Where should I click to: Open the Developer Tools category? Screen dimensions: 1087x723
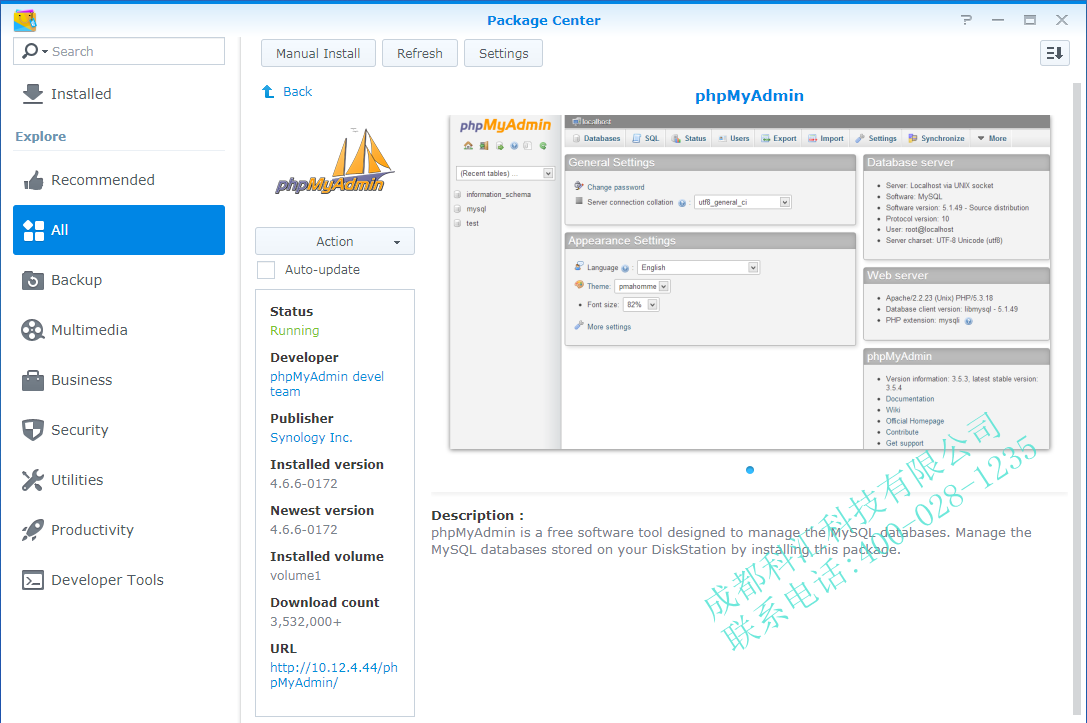pyautogui.click(x=119, y=580)
